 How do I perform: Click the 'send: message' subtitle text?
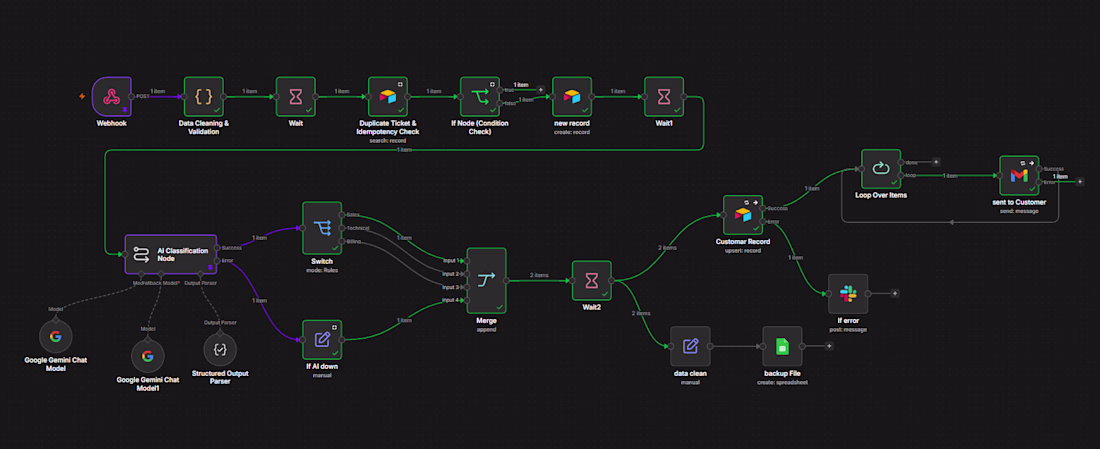tap(1019, 210)
